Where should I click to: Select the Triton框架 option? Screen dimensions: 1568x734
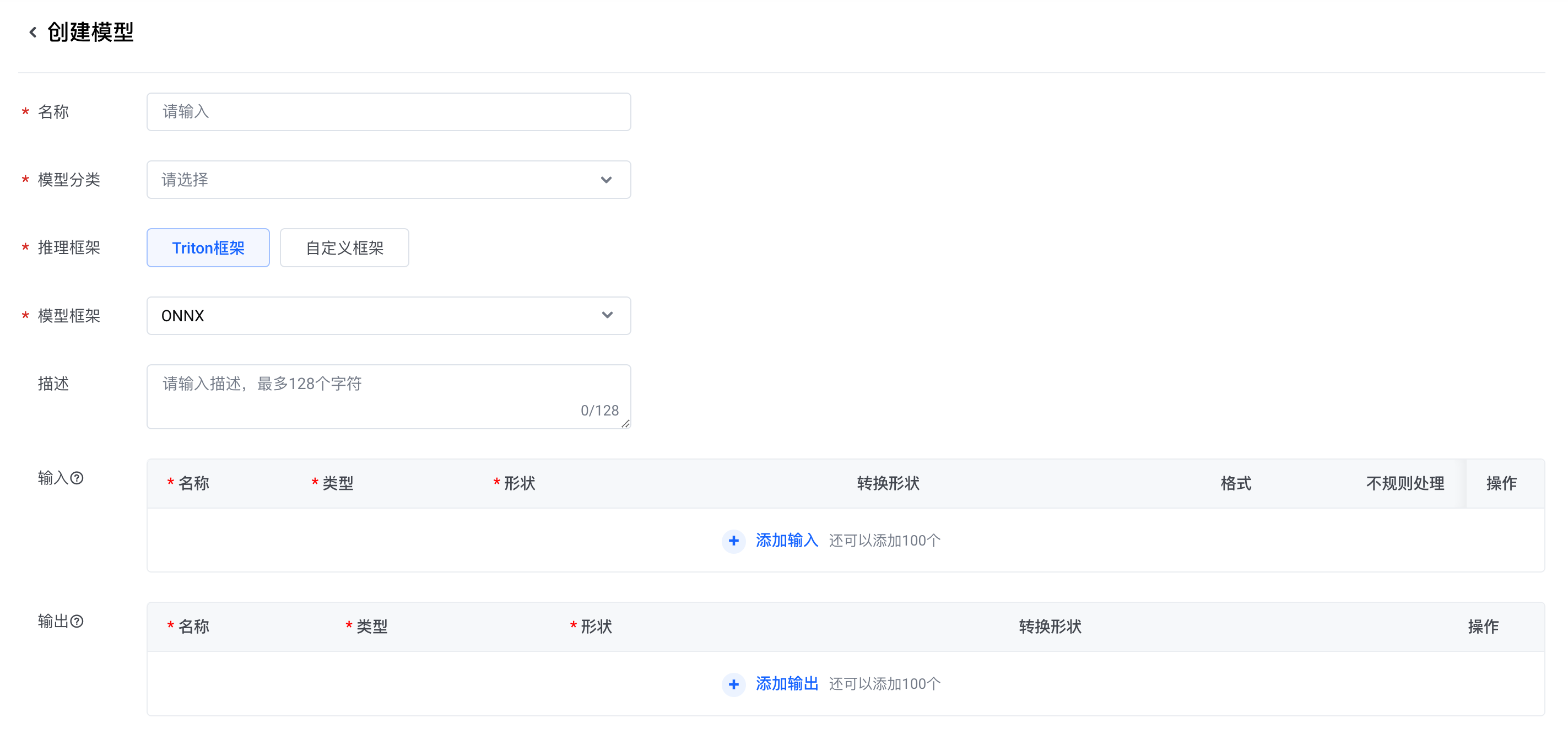tap(208, 248)
